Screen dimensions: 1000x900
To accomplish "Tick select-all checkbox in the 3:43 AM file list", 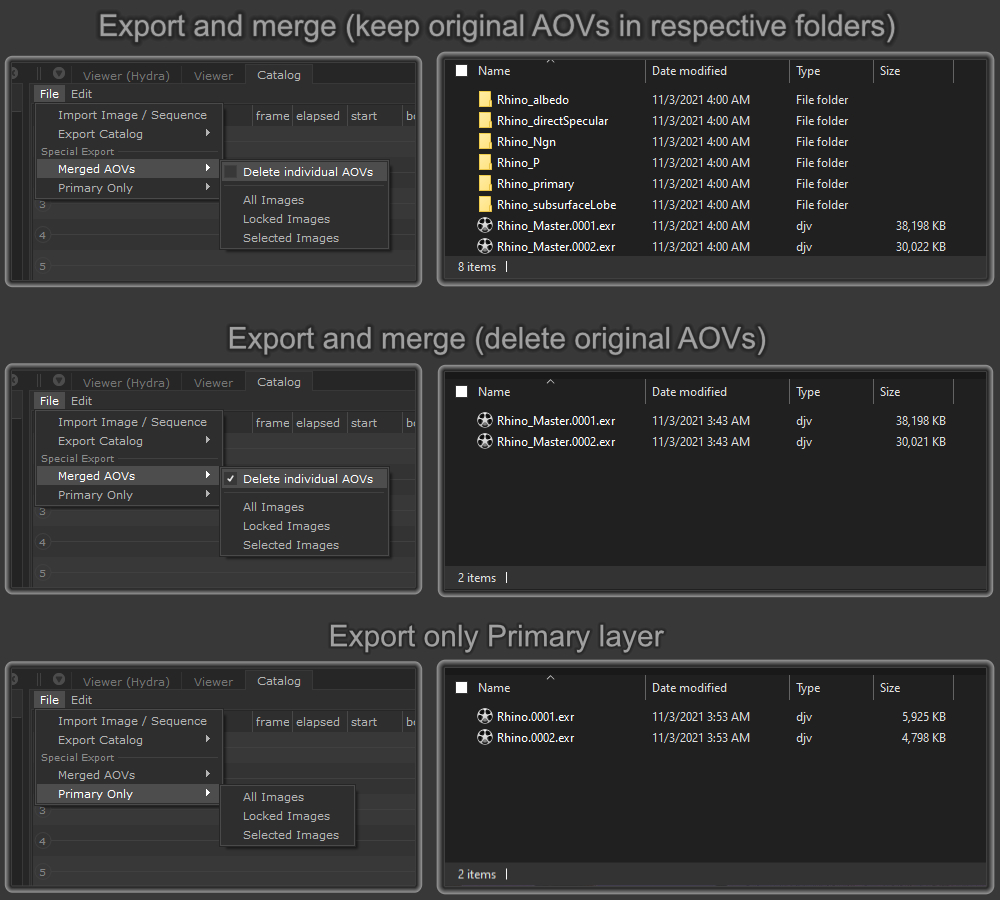I will [462, 392].
